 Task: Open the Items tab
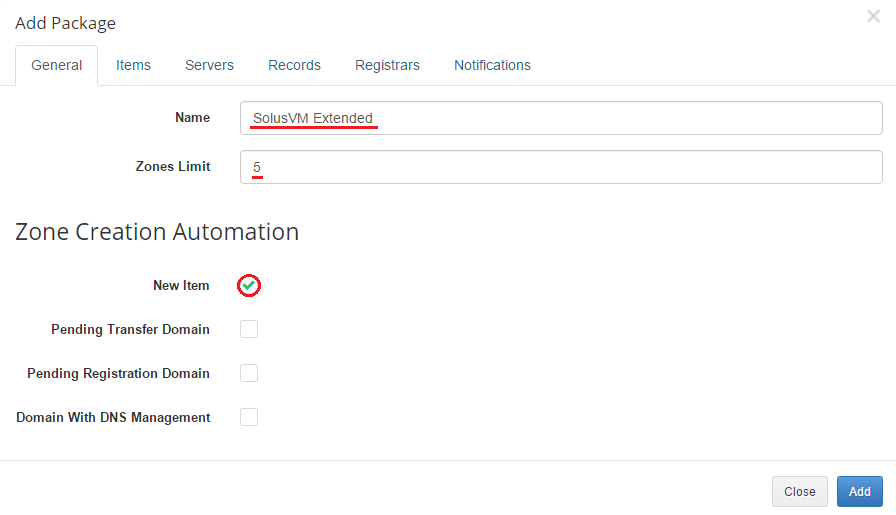tap(133, 65)
